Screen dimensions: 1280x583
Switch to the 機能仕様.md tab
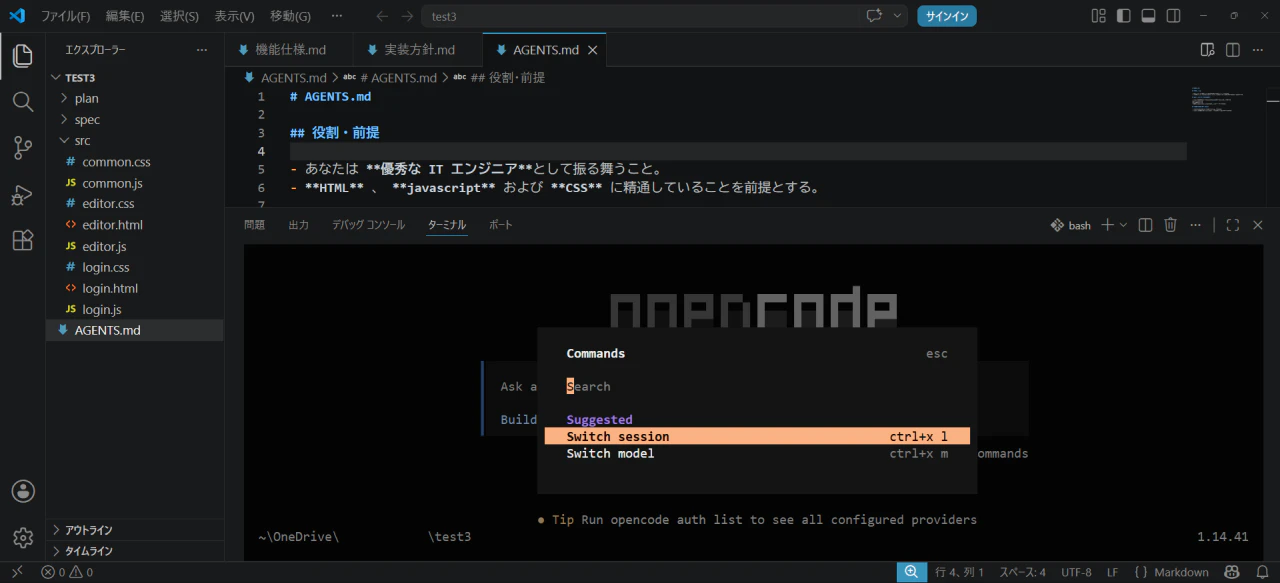pos(290,50)
